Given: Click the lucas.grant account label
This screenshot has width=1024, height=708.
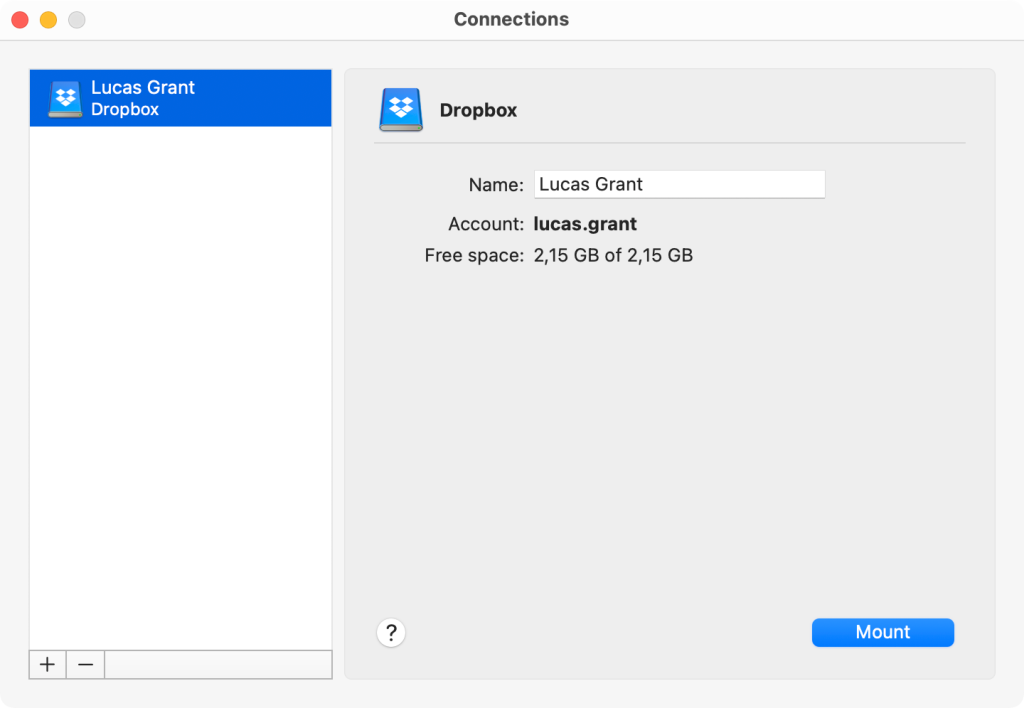Looking at the screenshot, I should point(587,224).
